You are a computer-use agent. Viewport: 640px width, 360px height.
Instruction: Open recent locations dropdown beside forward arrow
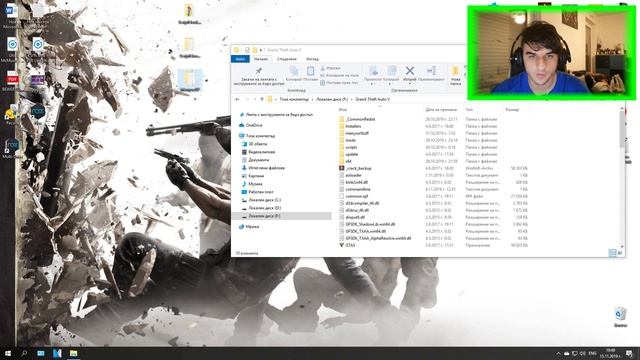[x=255, y=99]
